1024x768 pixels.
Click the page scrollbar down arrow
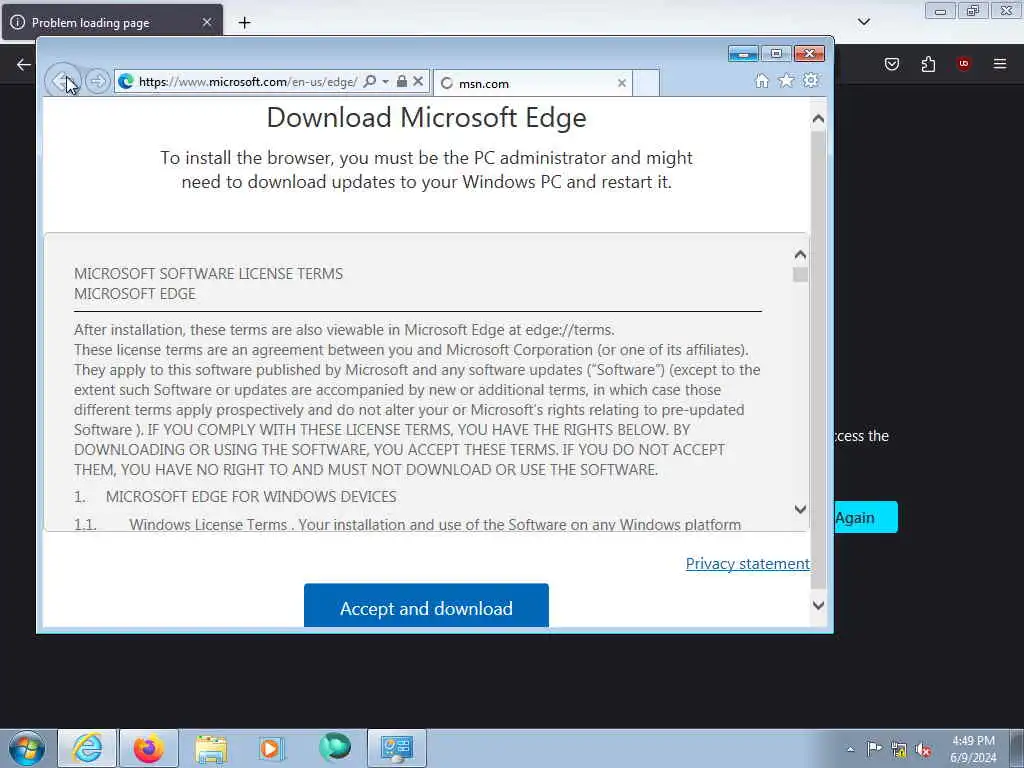818,605
